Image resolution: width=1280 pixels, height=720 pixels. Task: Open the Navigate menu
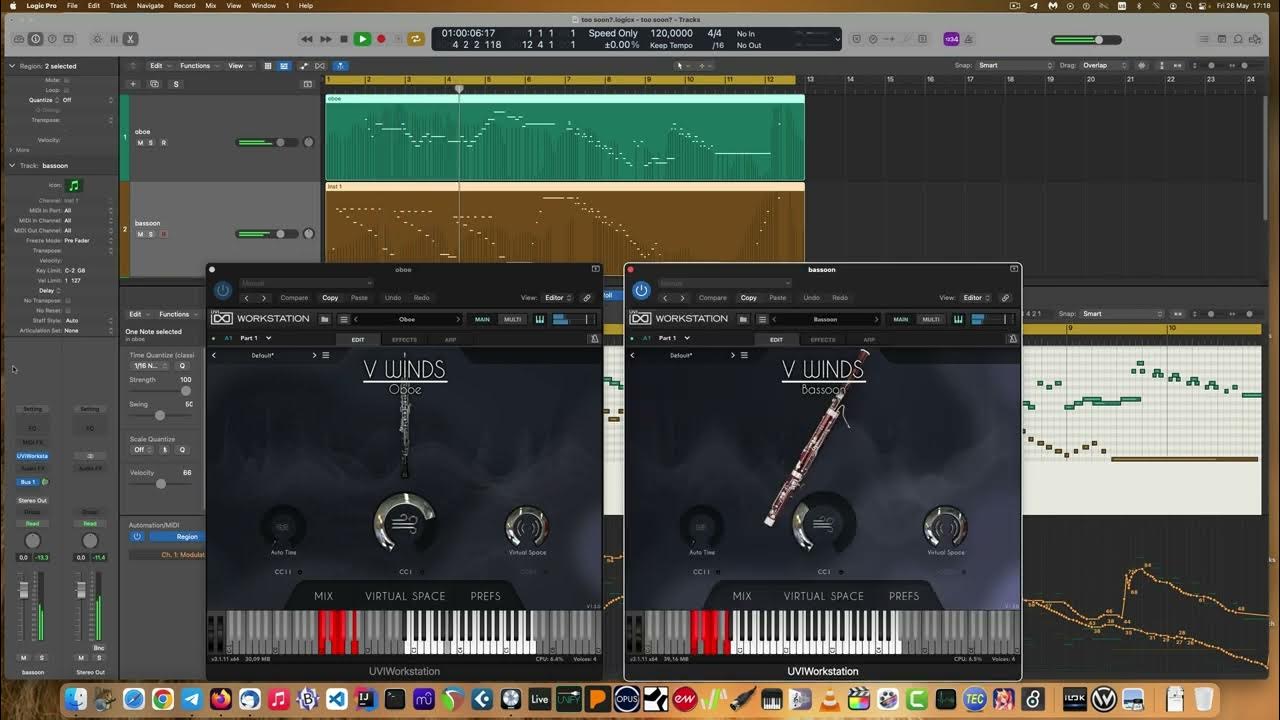pyautogui.click(x=150, y=5)
